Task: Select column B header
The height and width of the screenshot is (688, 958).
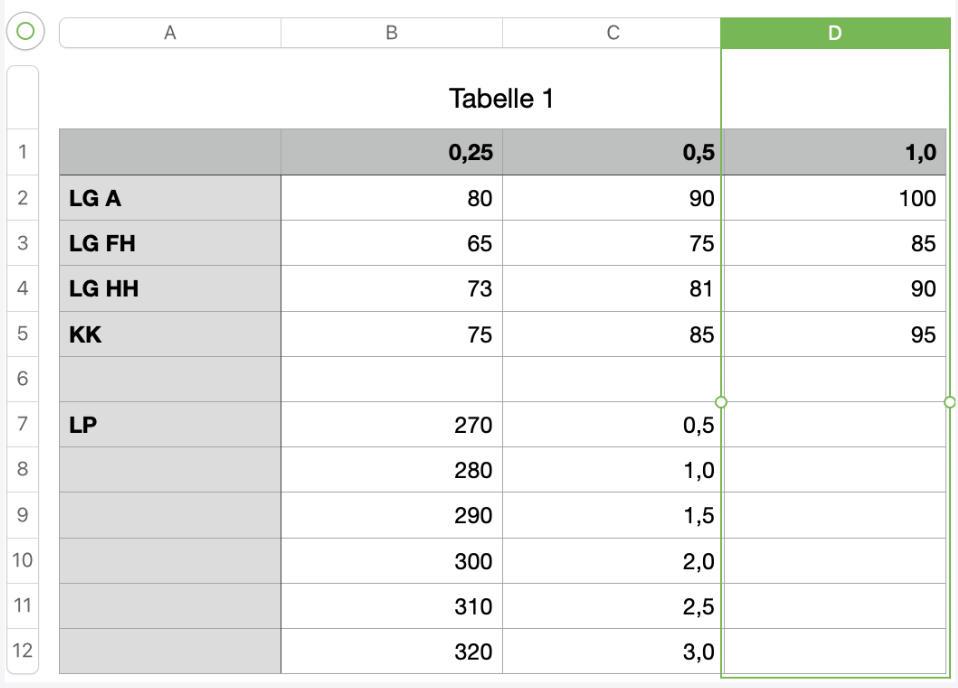Action: [x=391, y=33]
